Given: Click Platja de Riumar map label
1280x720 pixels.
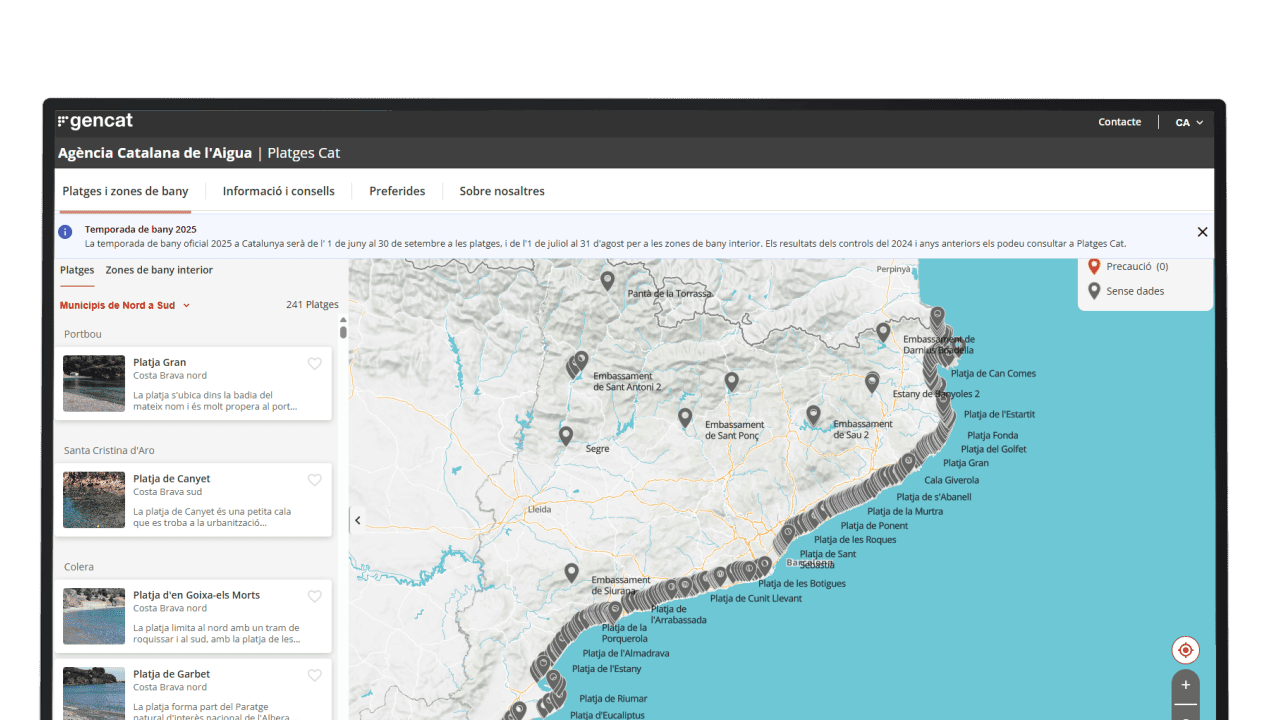Looking at the screenshot, I should (613, 698).
